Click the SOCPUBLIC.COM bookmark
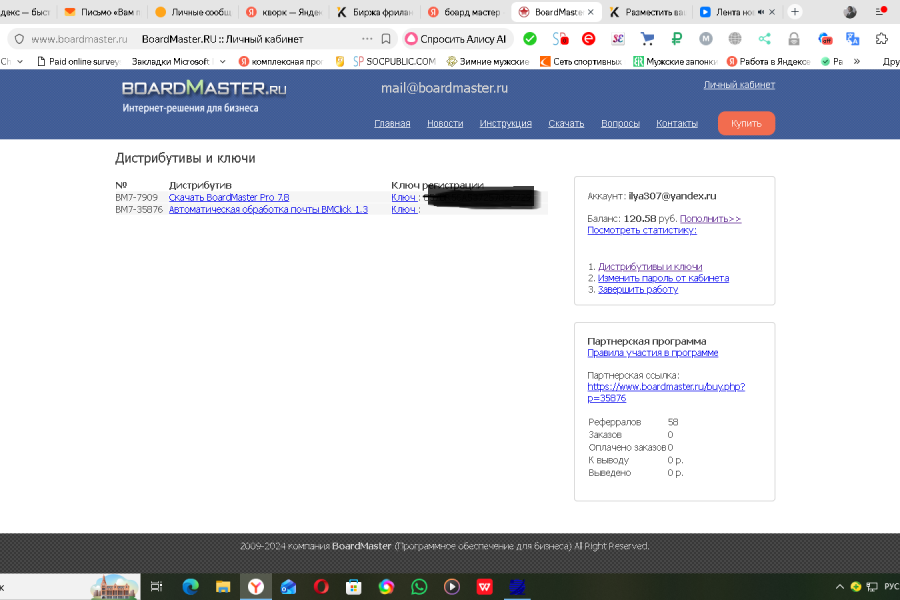The width and height of the screenshot is (900, 600). click(394, 61)
